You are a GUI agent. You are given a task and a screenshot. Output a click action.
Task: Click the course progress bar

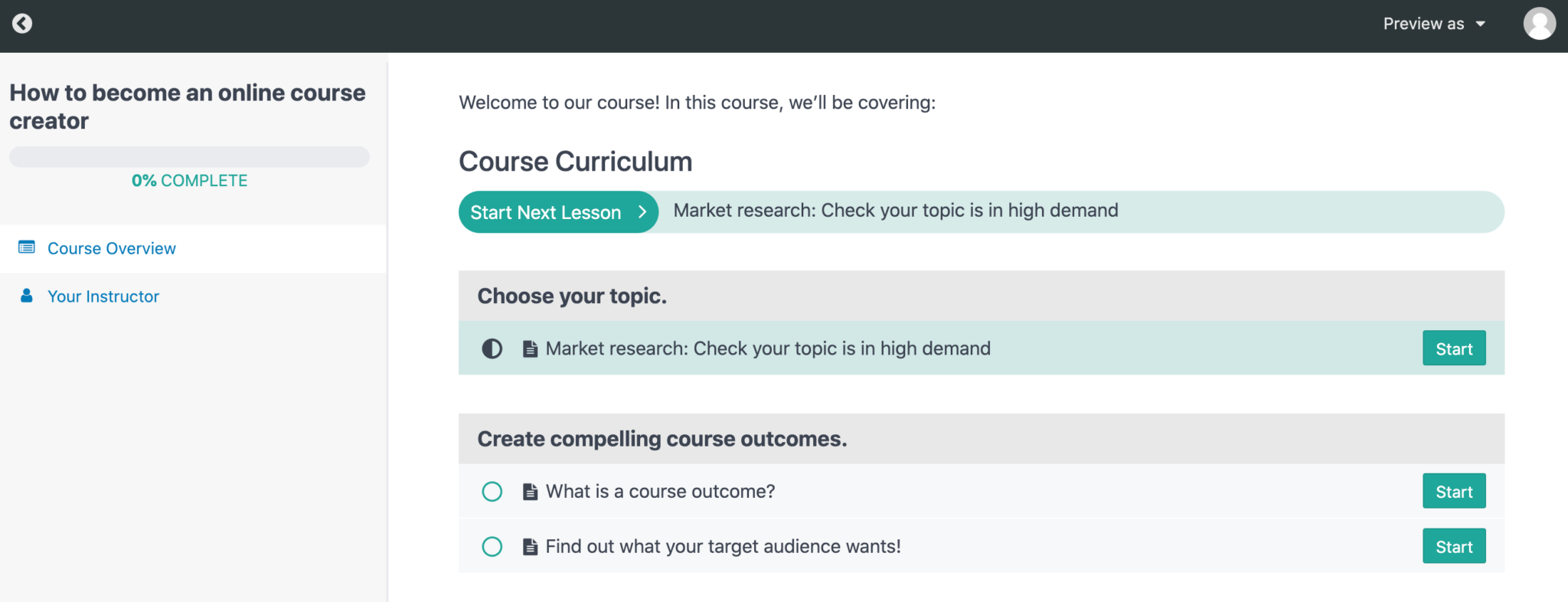click(x=189, y=157)
